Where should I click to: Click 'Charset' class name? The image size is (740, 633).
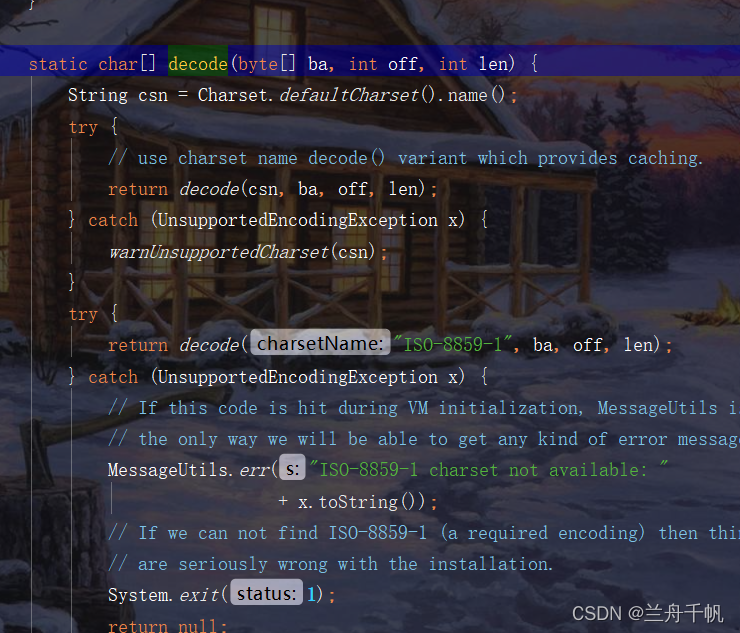(232, 95)
